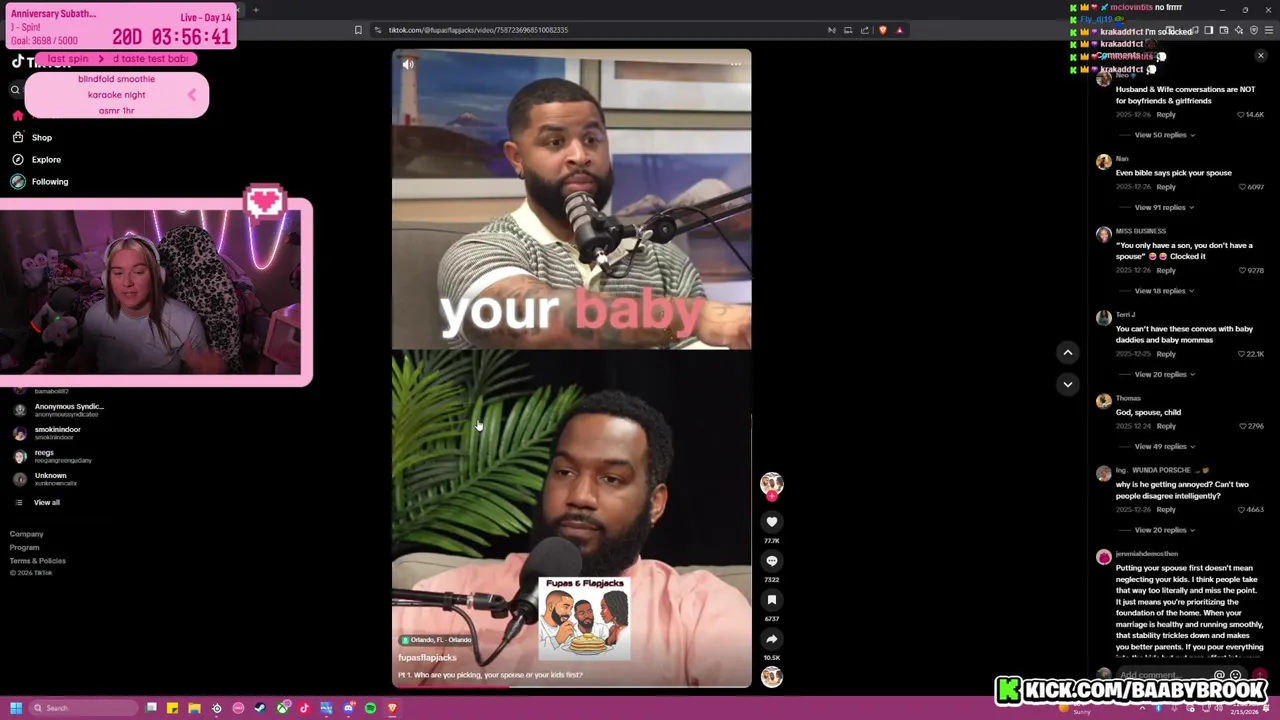
Task: Click the Windows taskbar Search box
Action: point(83,708)
